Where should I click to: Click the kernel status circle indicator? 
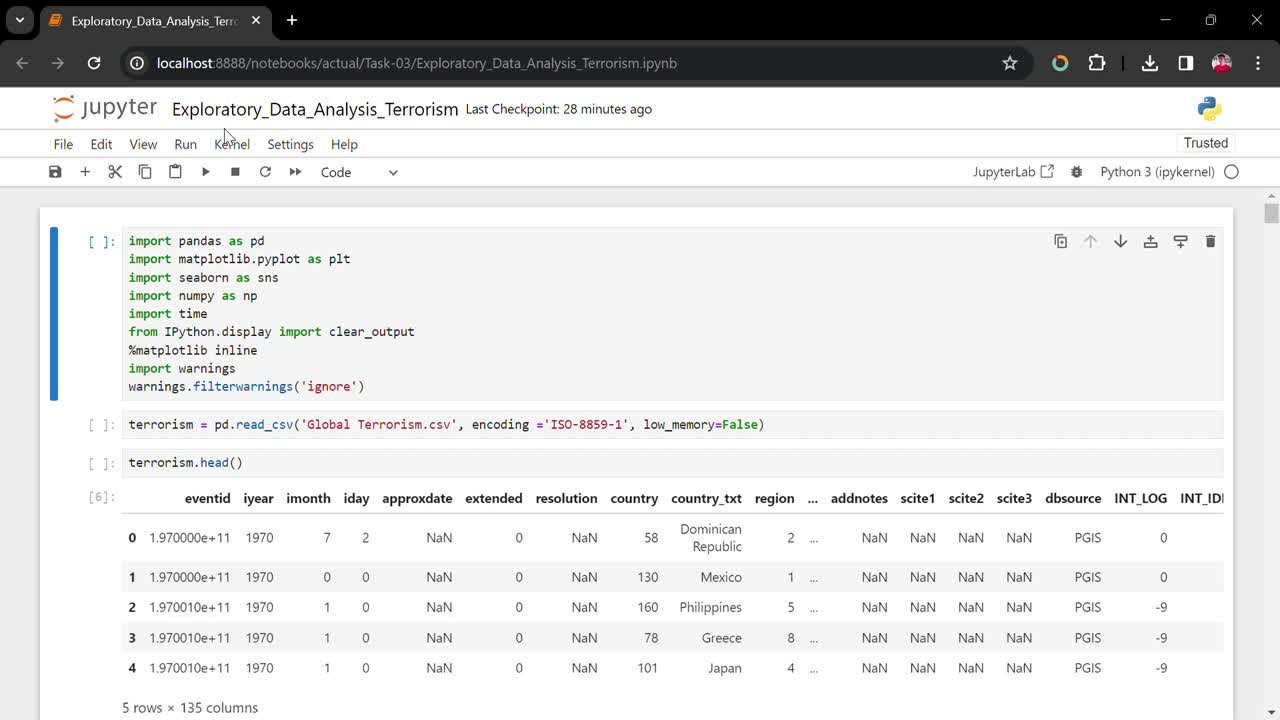pyautogui.click(x=1231, y=172)
